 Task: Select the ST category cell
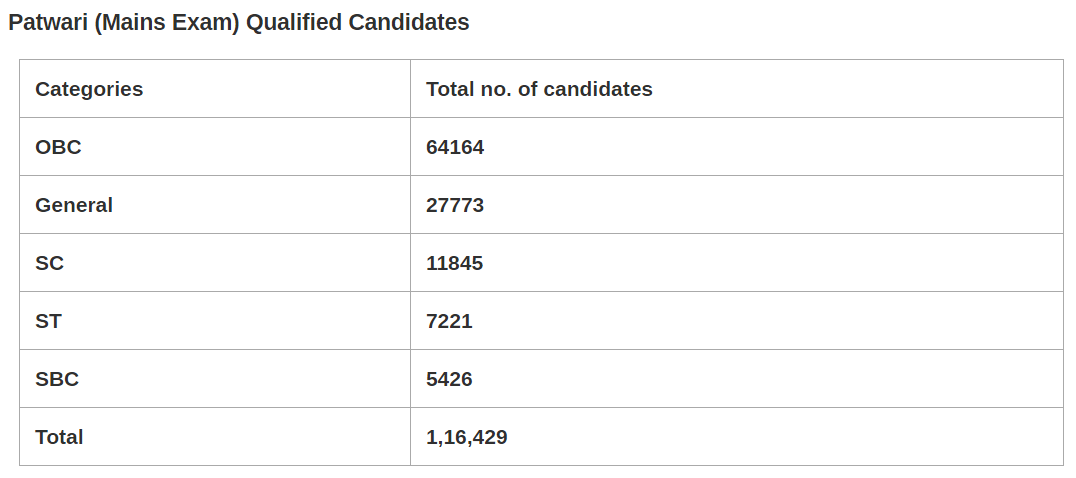click(x=49, y=321)
